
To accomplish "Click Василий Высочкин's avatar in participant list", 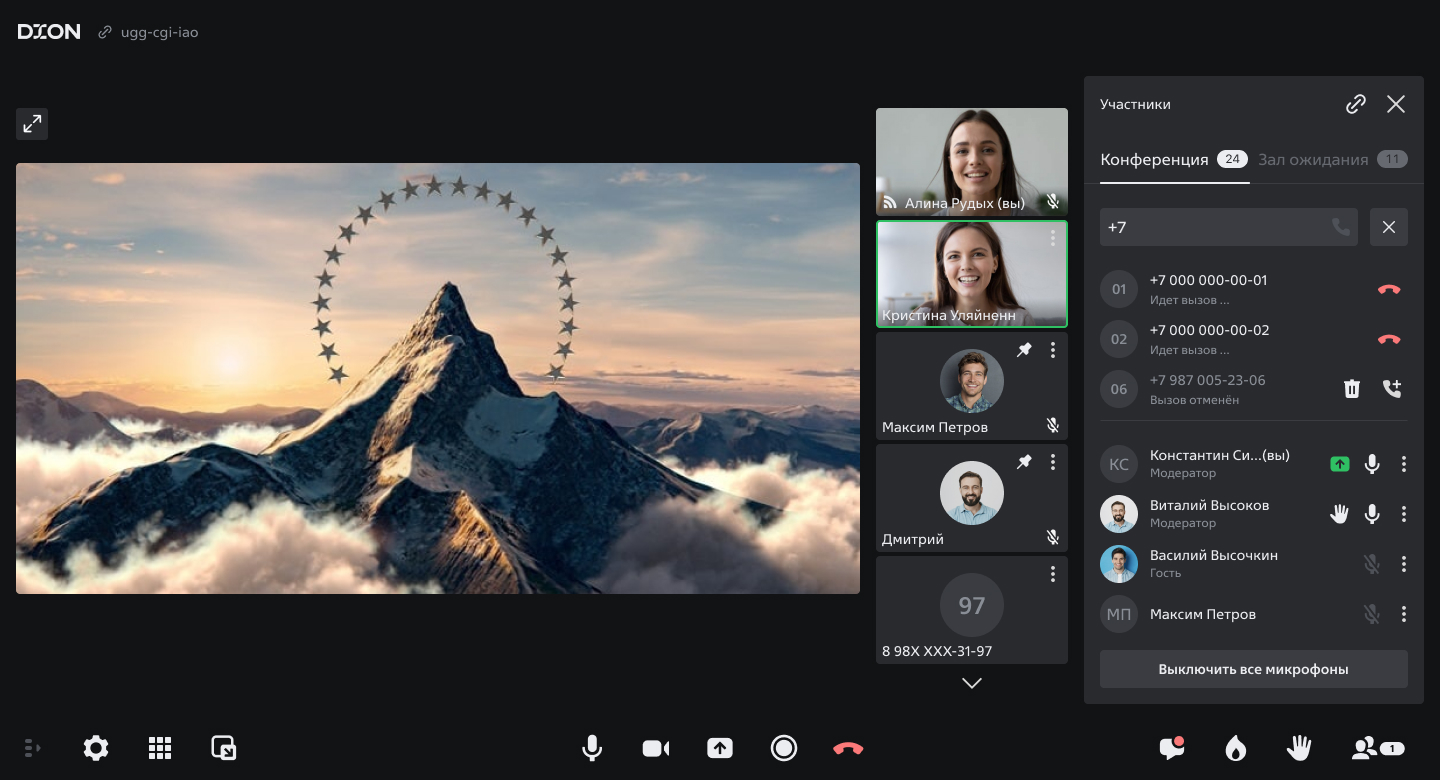I will 1119,564.
